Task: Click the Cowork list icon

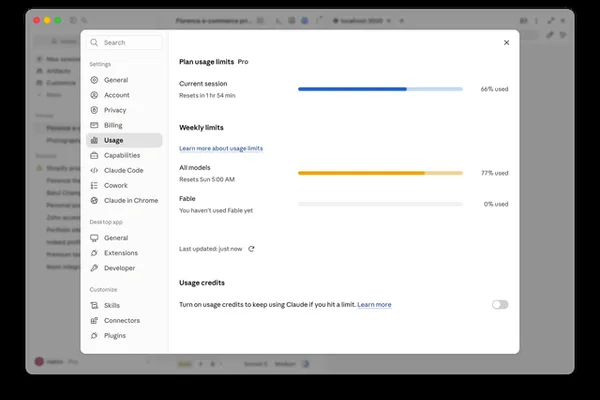Action: [x=94, y=185]
